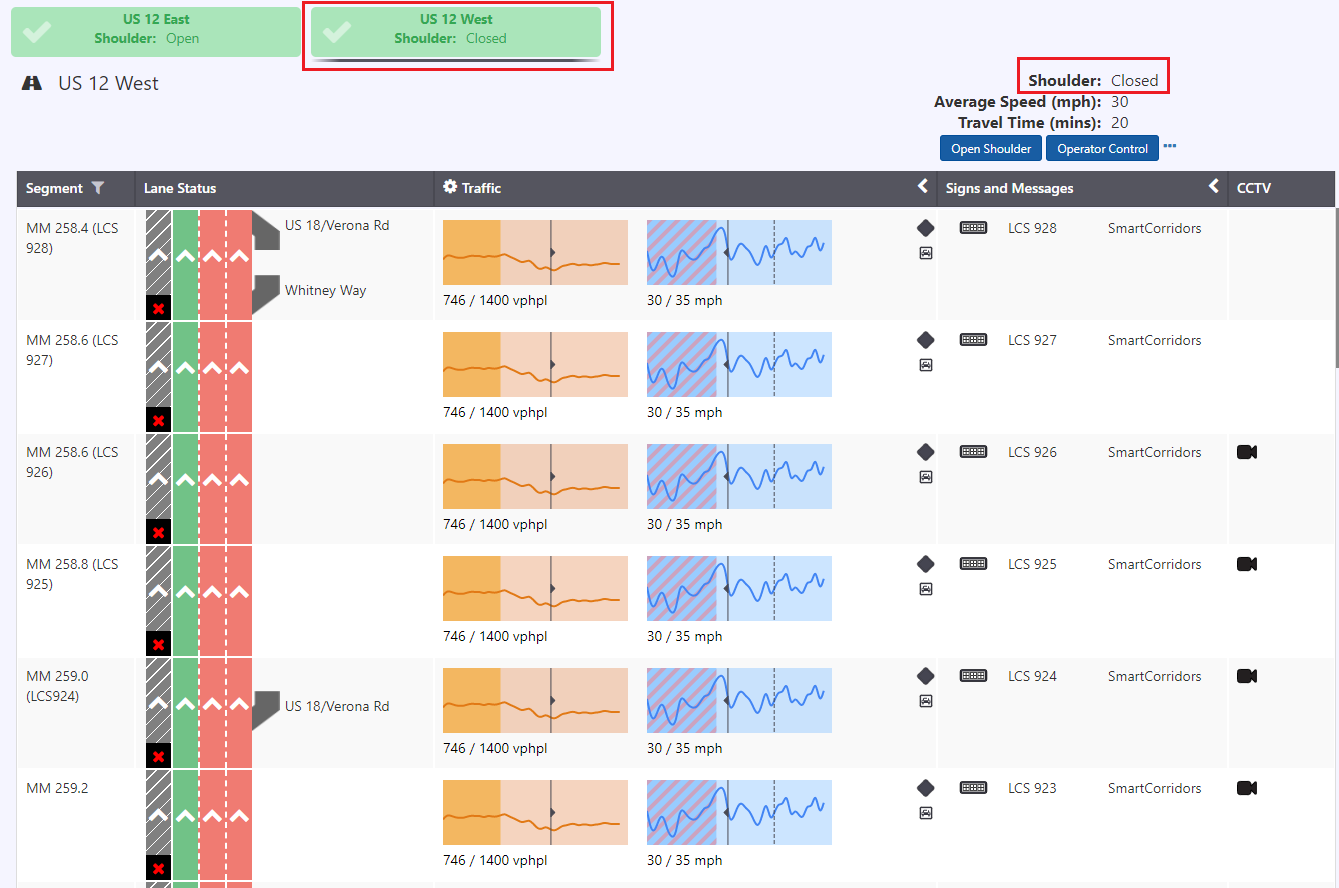
Task: Click the diamond sign icon in LCS 928 row
Action: (925, 228)
